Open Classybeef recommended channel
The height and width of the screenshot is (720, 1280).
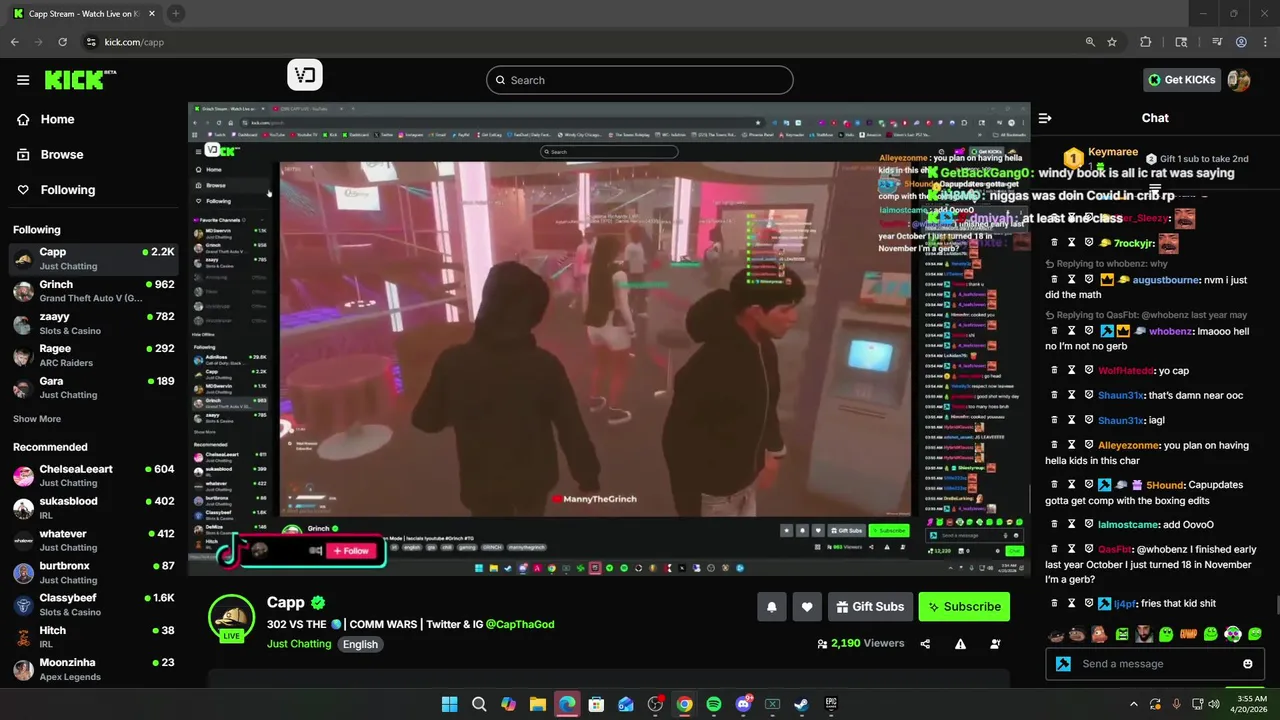pos(94,604)
